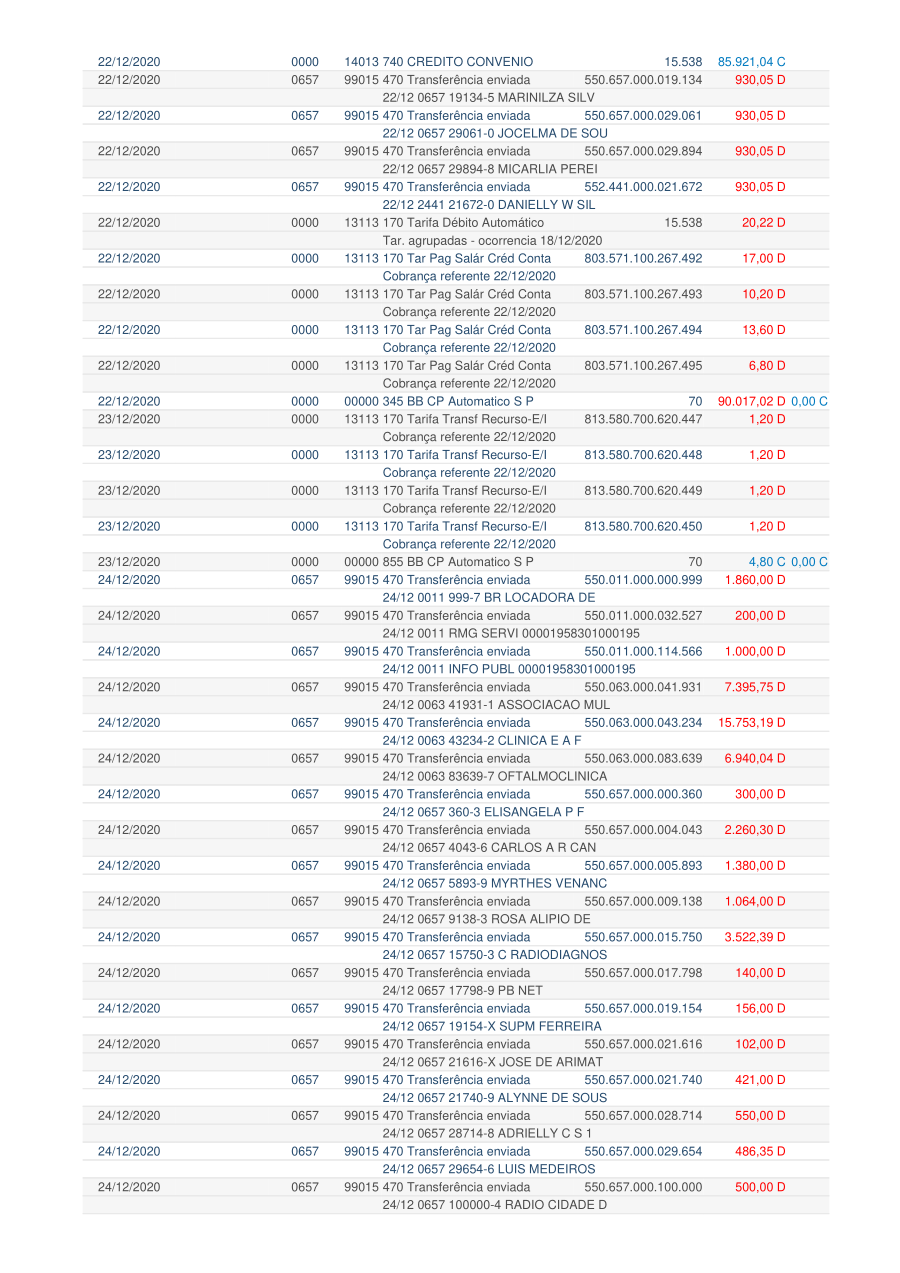The width and height of the screenshot is (900, 1273).
Task: Click the CREDITO CONVENIO entry text
Action: click(439, 62)
